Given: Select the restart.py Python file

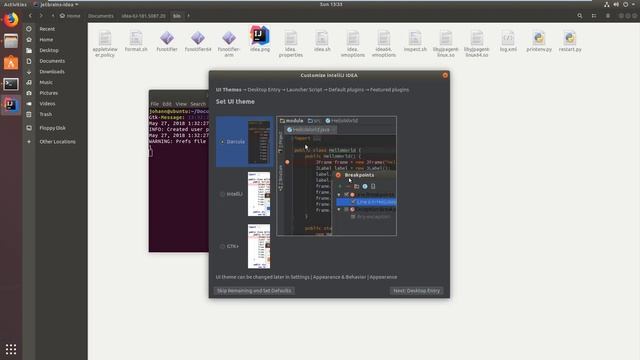Looking at the screenshot, I should [570, 41].
